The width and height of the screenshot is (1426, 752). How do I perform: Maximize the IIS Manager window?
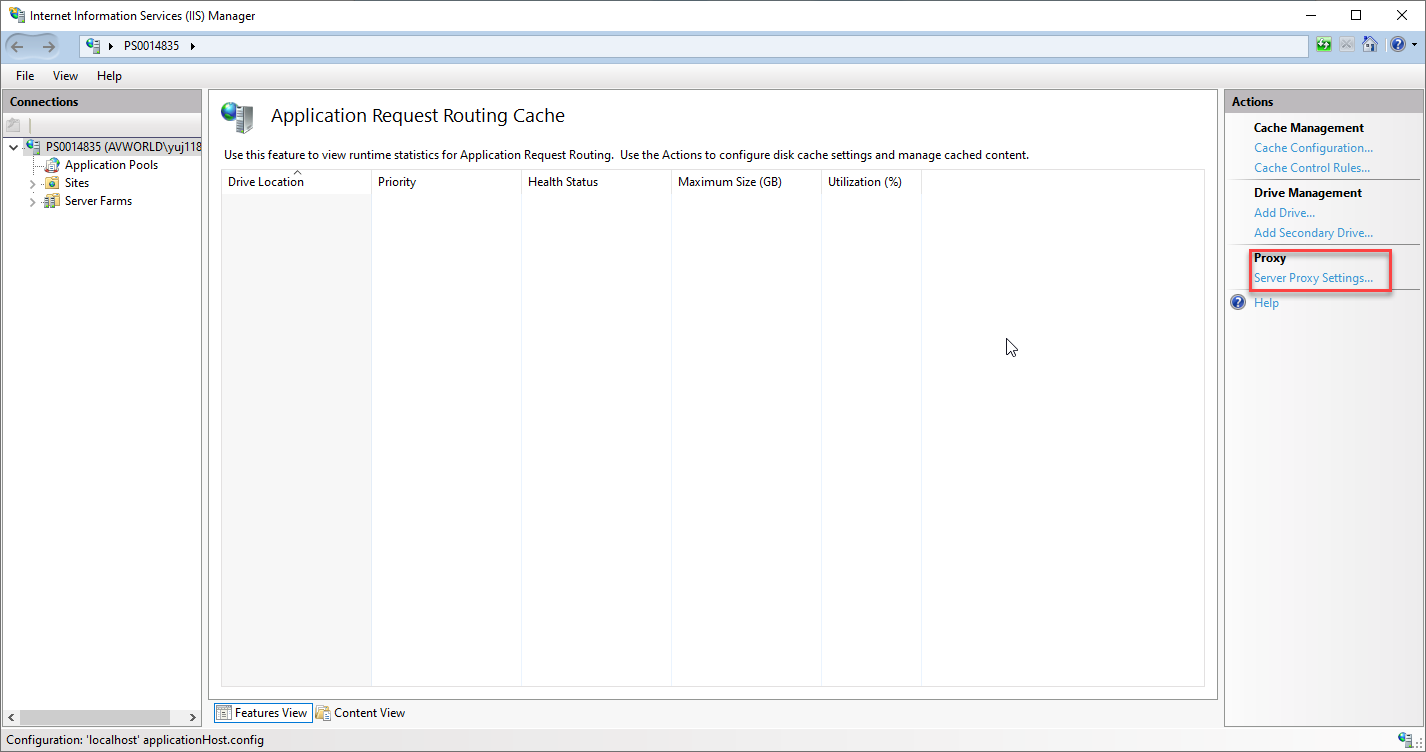1356,15
